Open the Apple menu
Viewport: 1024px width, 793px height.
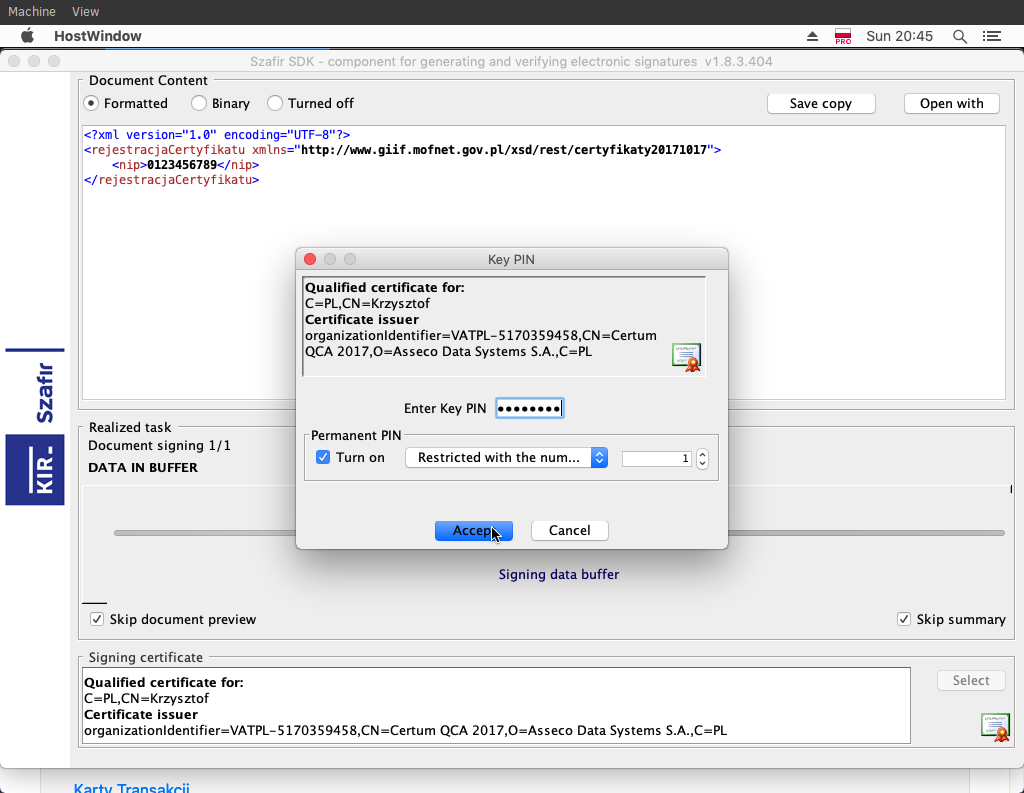click(x=28, y=36)
